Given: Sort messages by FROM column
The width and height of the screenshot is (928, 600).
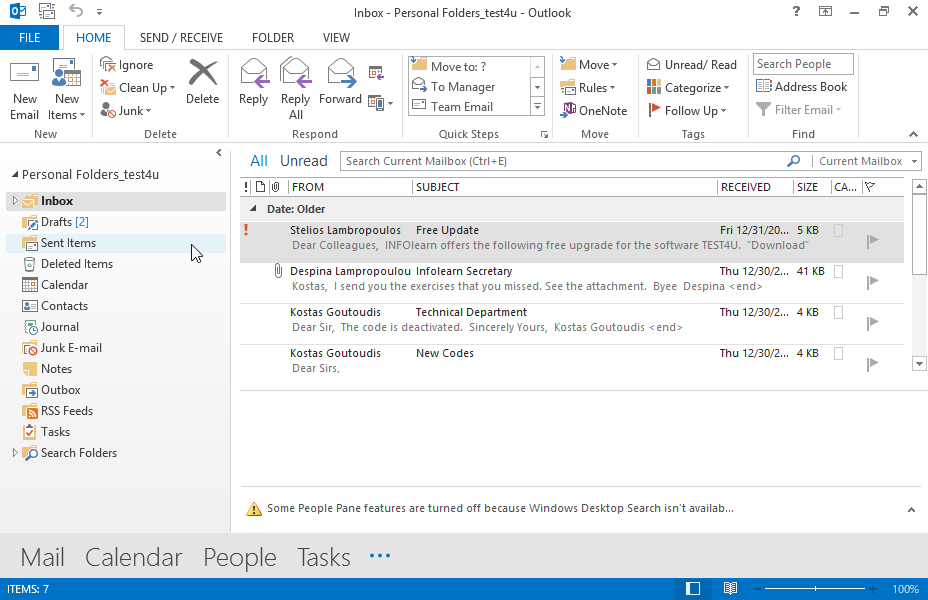Looking at the screenshot, I should [x=349, y=187].
